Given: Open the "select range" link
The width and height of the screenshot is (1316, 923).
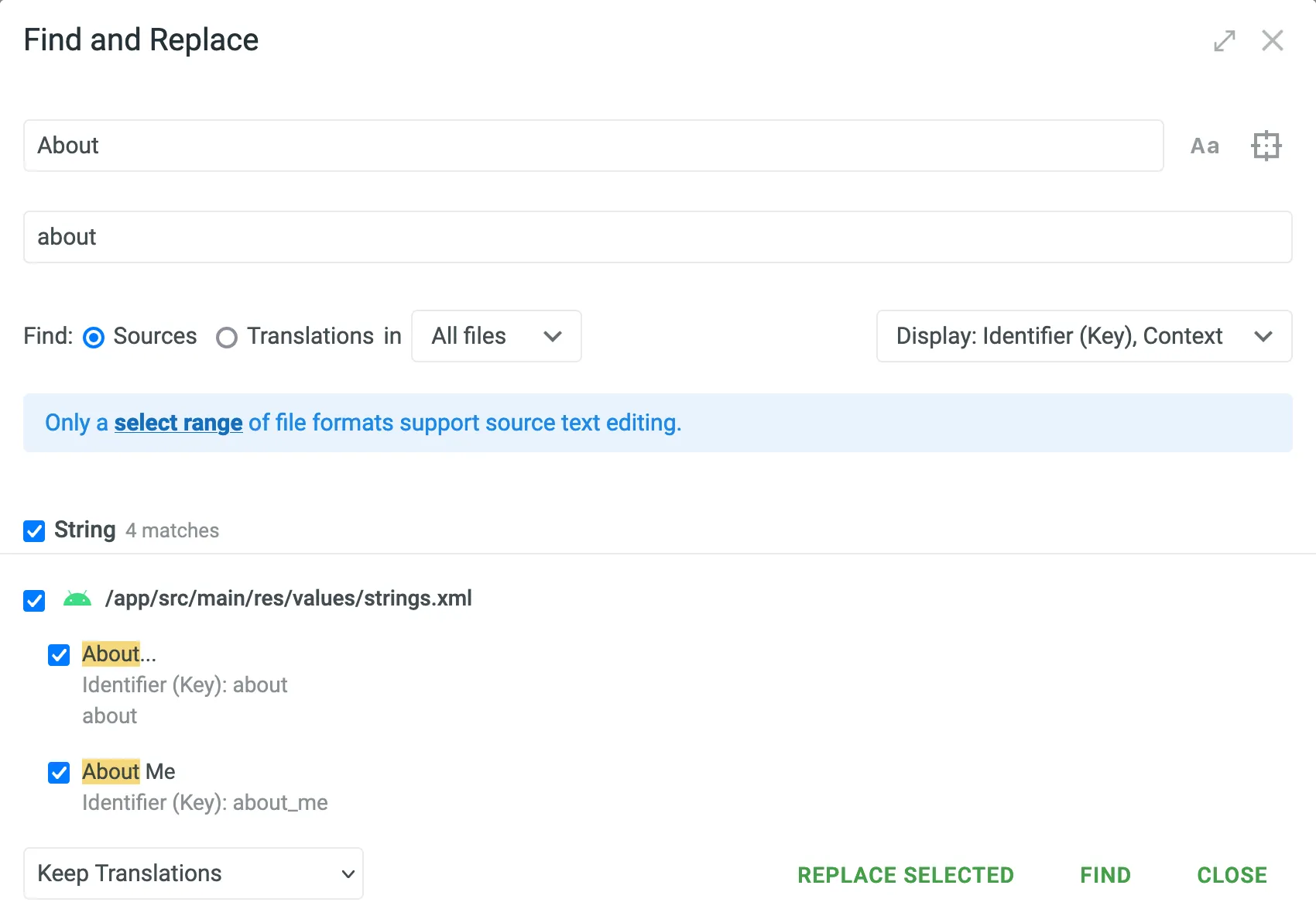Looking at the screenshot, I should [x=178, y=423].
